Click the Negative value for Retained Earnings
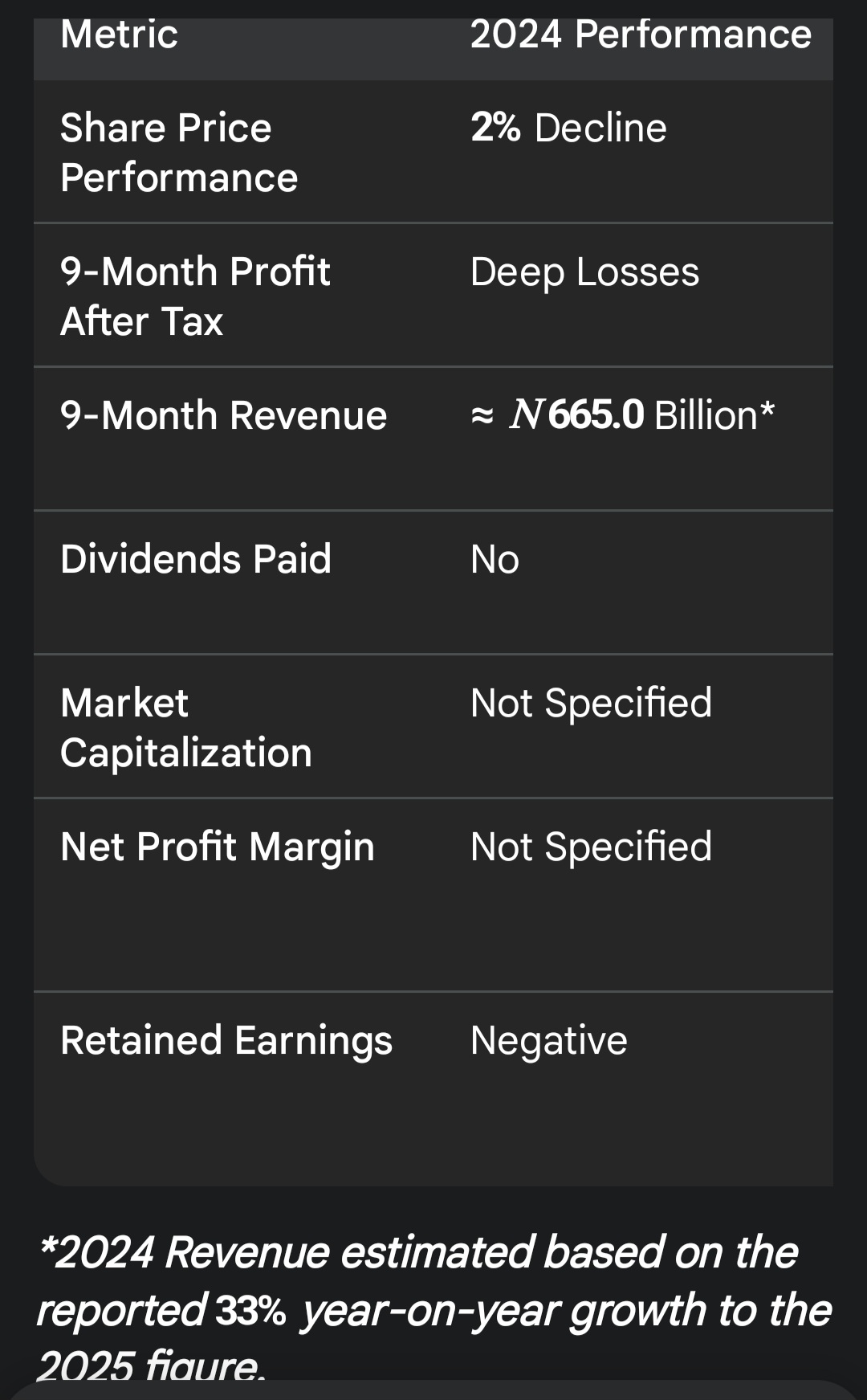The image size is (867, 1400). [x=548, y=1041]
